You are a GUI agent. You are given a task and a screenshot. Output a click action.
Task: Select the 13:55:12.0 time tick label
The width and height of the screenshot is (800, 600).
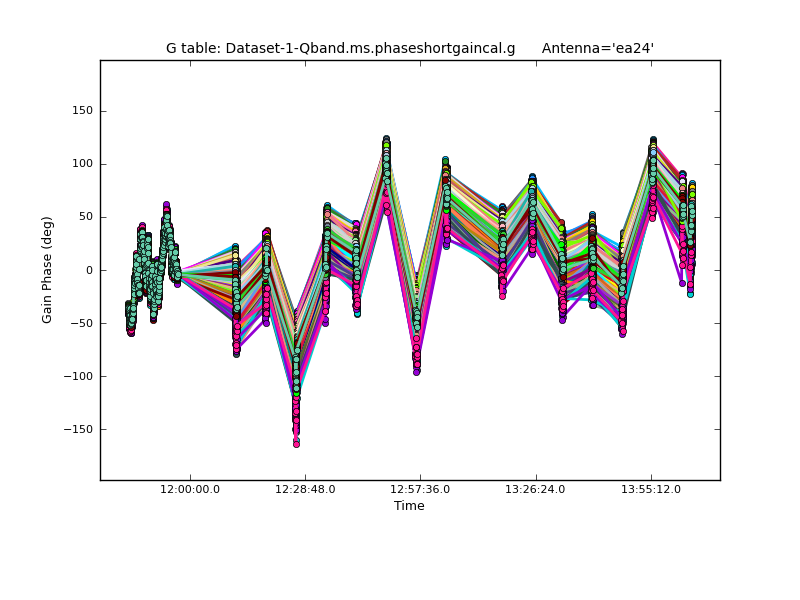[651, 489]
